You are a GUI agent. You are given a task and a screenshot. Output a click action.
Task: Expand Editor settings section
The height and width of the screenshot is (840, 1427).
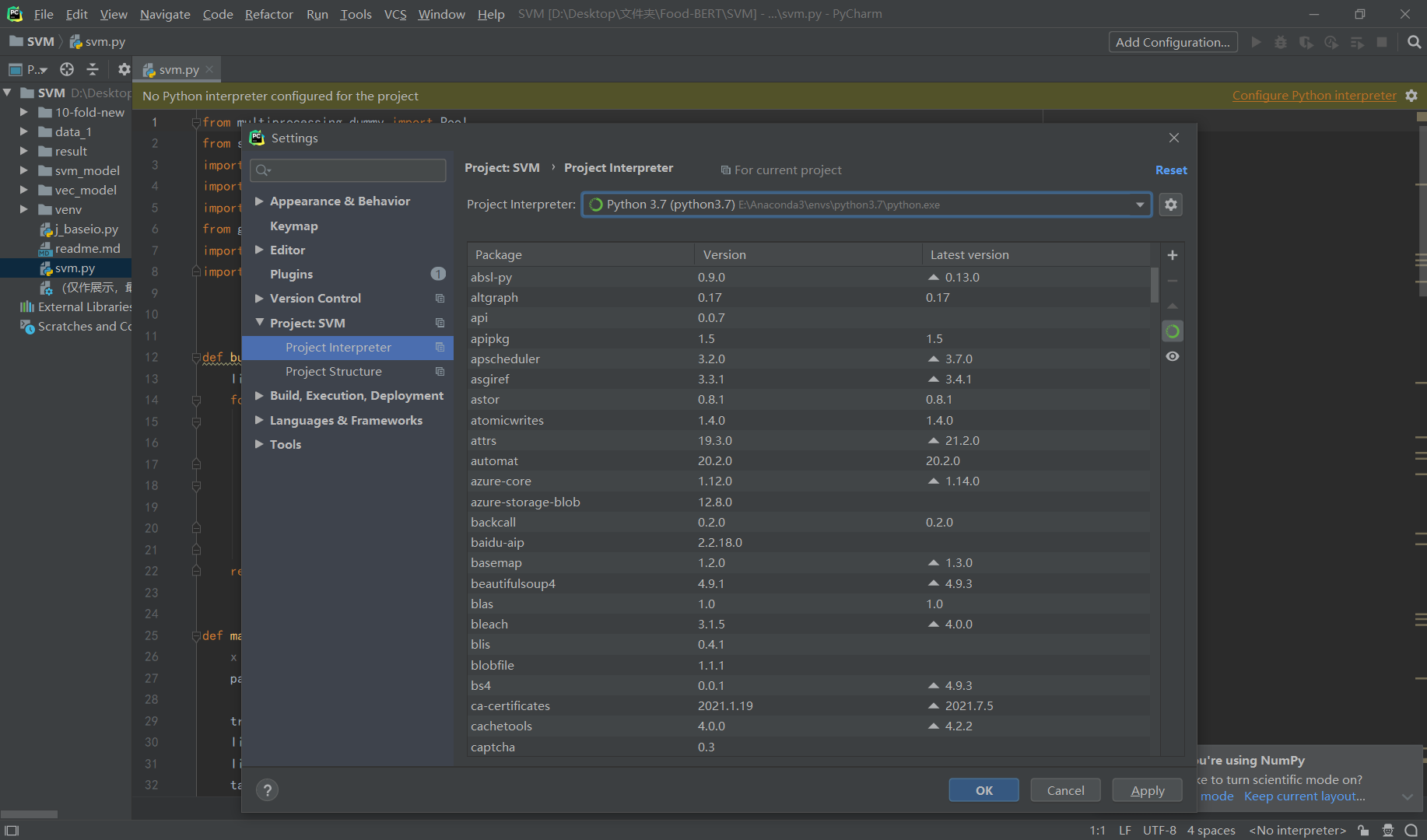tap(259, 250)
